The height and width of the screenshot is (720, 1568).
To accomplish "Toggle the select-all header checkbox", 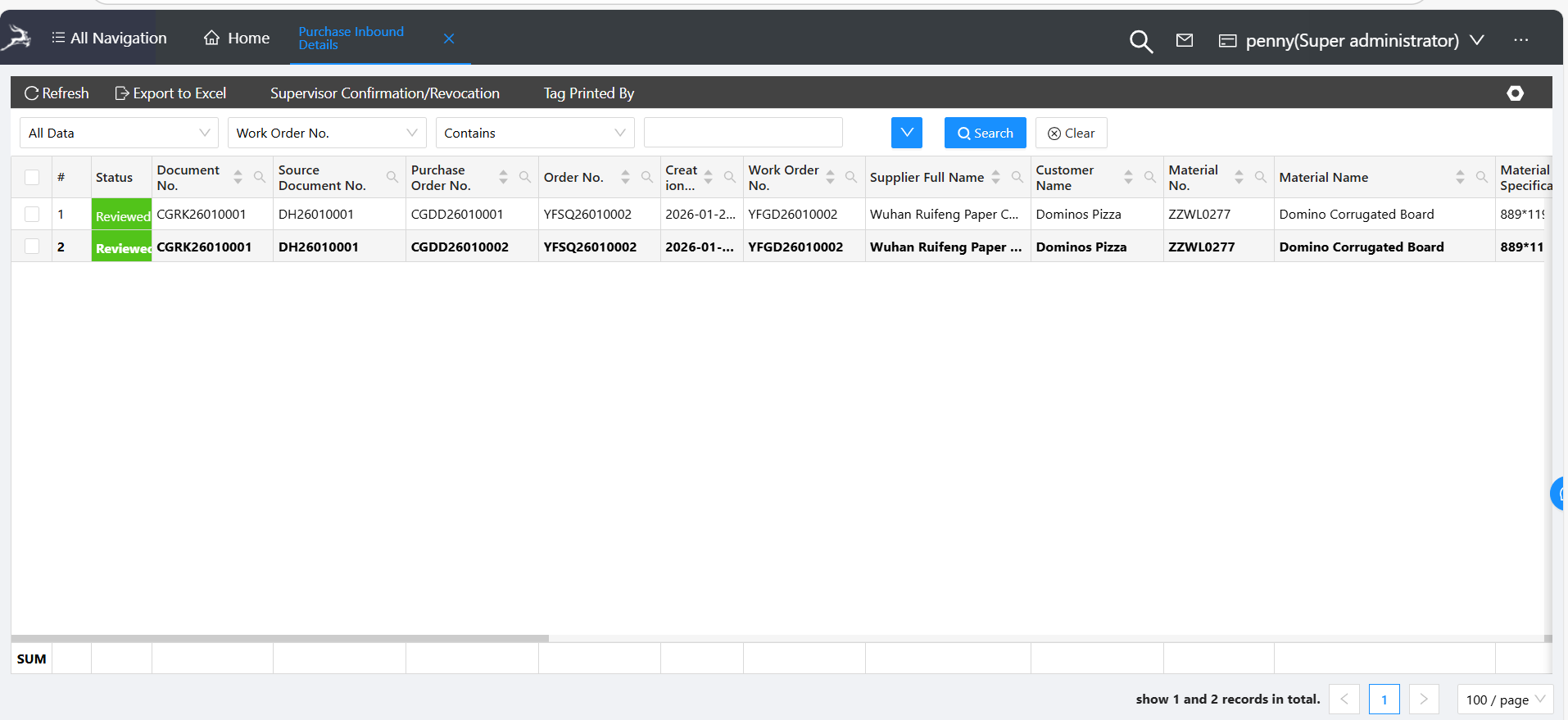I will (32, 177).
